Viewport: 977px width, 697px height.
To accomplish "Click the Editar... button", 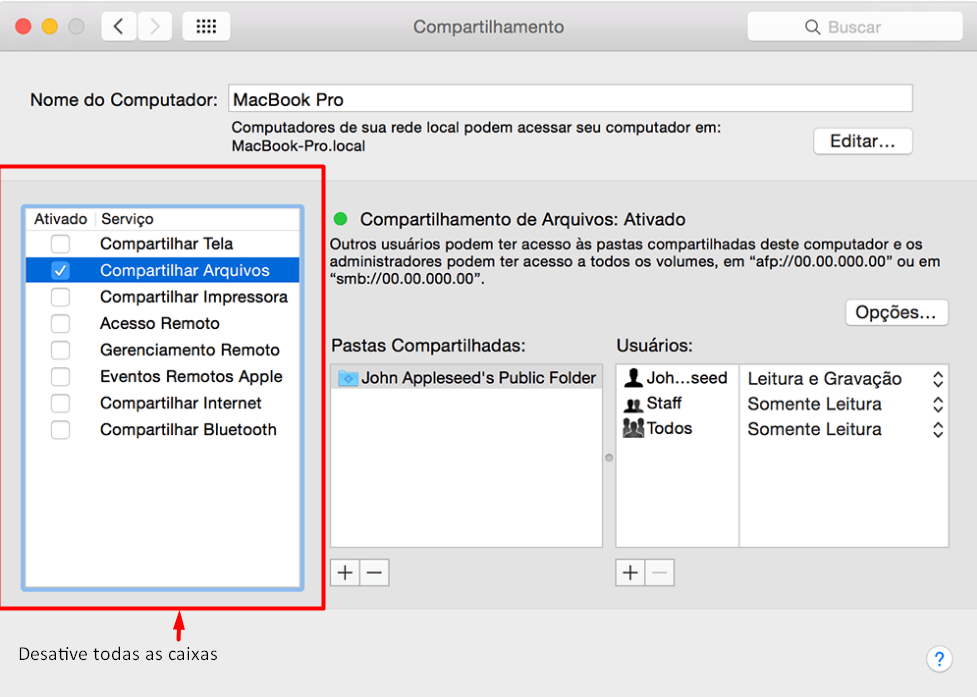I will coord(863,141).
